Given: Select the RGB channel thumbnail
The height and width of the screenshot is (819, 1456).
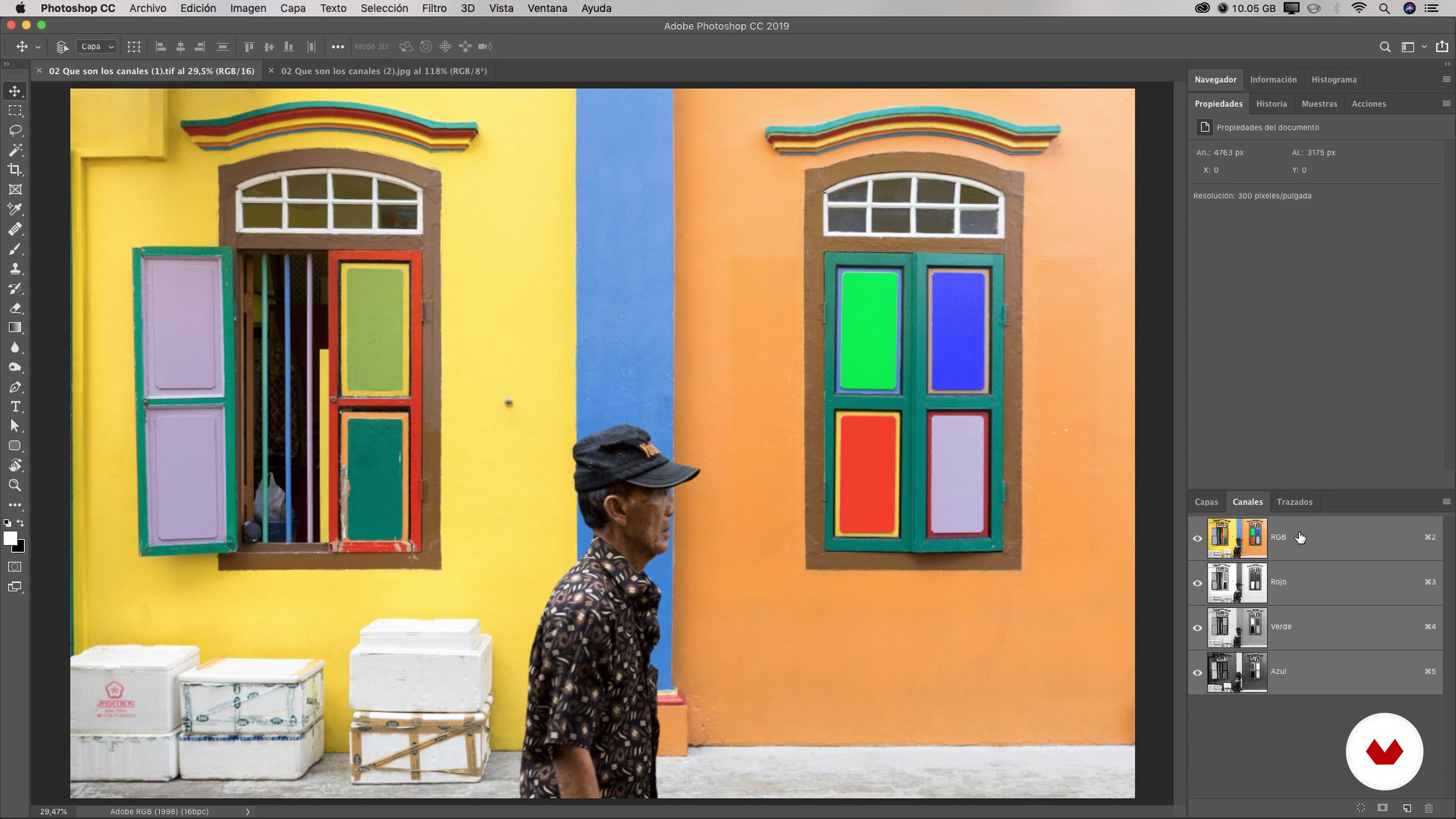Looking at the screenshot, I should pyautogui.click(x=1237, y=538).
